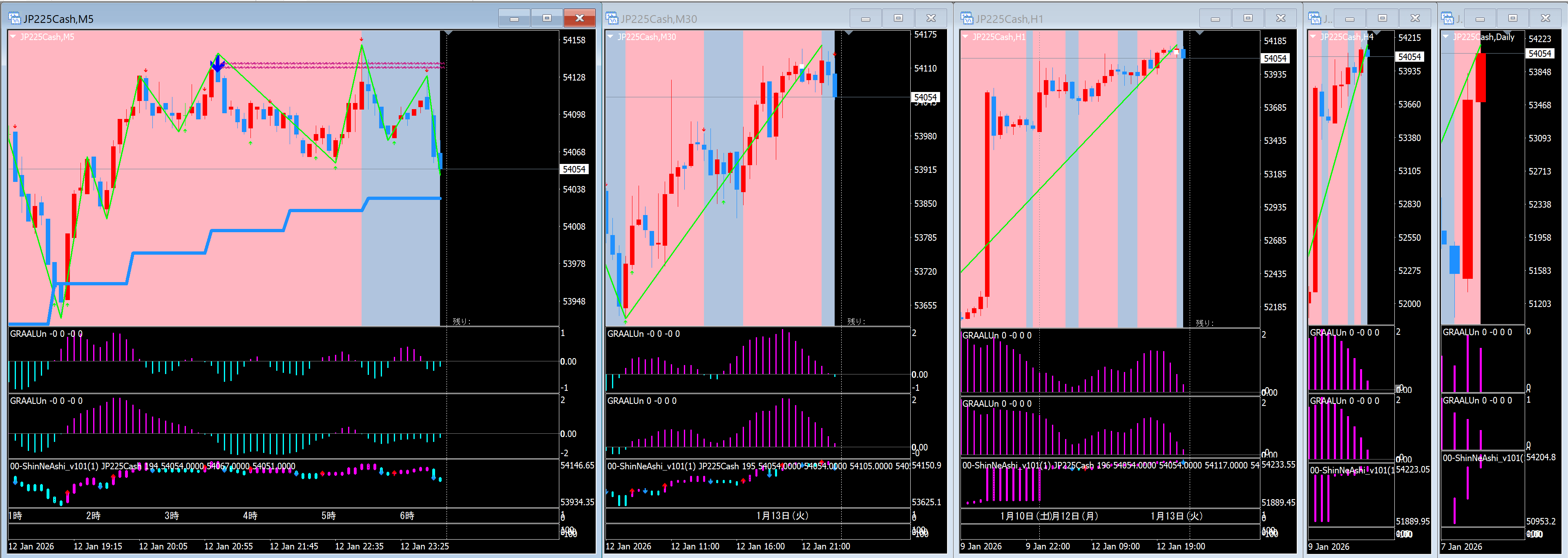
Task: Click the M5 chart window title icon
Action: click(15, 19)
